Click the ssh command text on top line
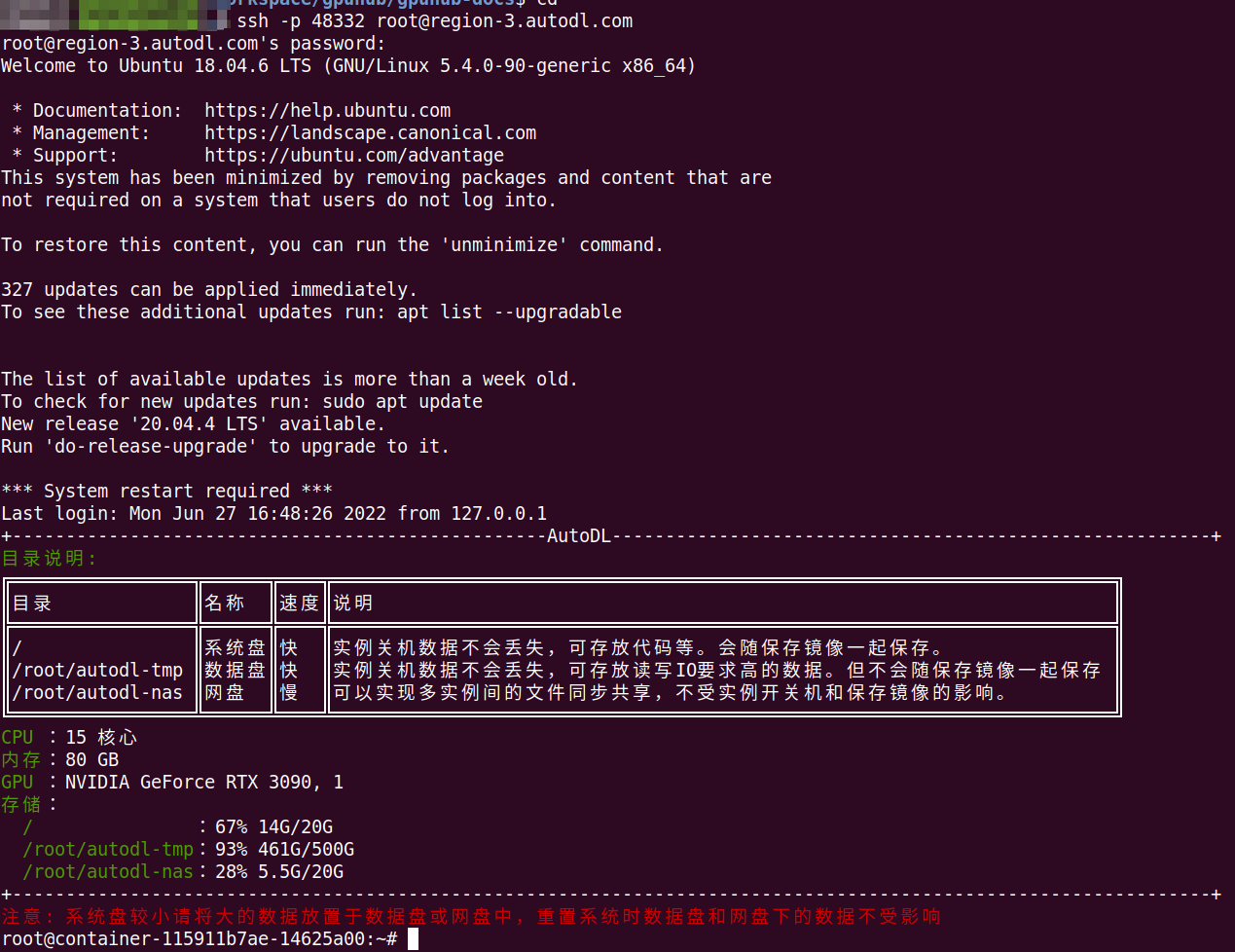 pyautogui.click(x=434, y=21)
